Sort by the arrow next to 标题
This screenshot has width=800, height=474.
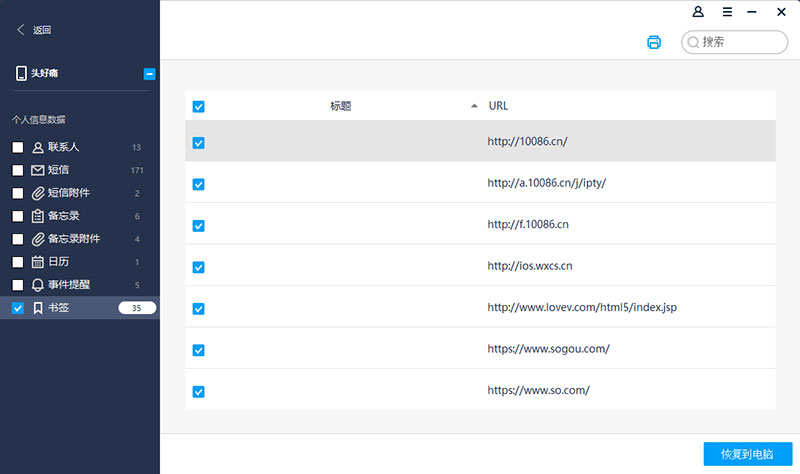point(474,106)
